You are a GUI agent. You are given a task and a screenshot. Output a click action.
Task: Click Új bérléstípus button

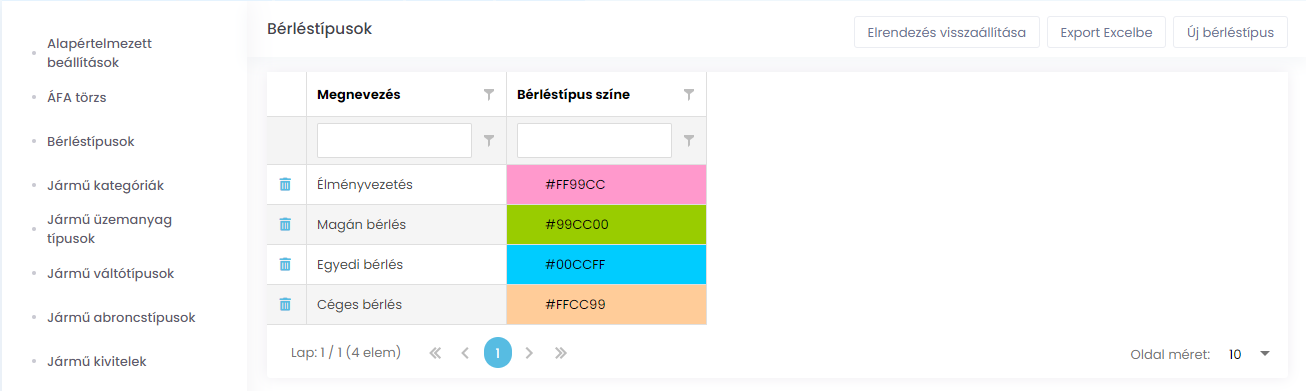(1230, 32)
